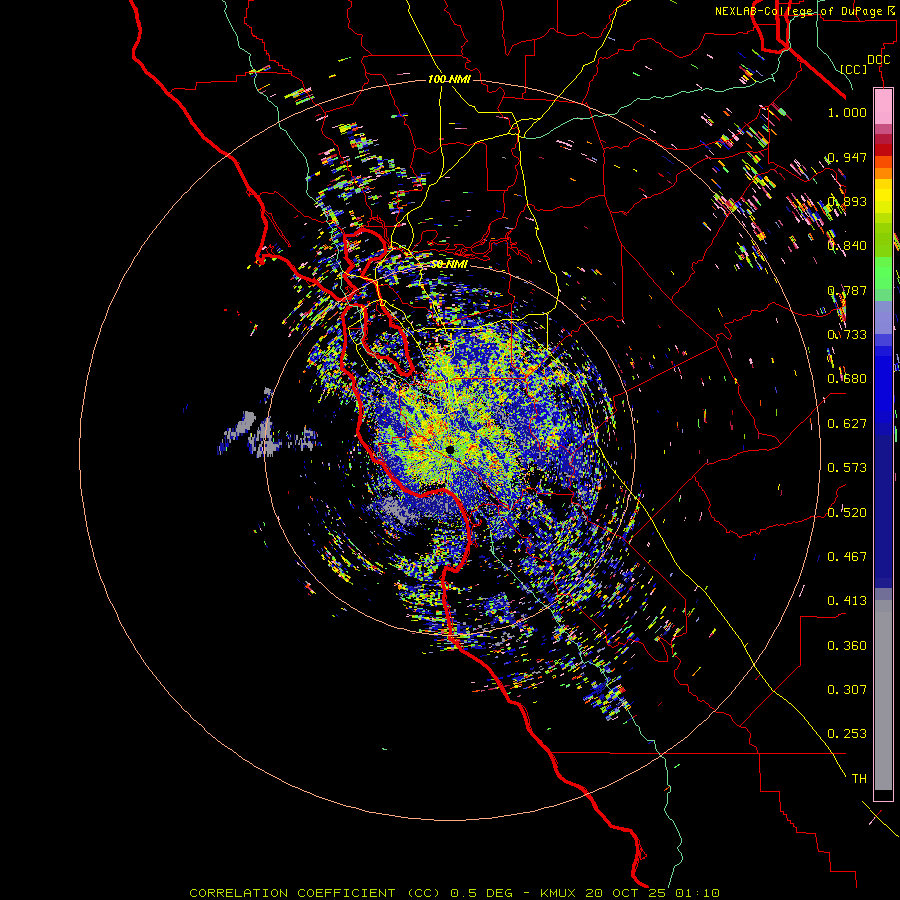
Task: Click the black radar site dot at center
Action: tap(449, 449)
